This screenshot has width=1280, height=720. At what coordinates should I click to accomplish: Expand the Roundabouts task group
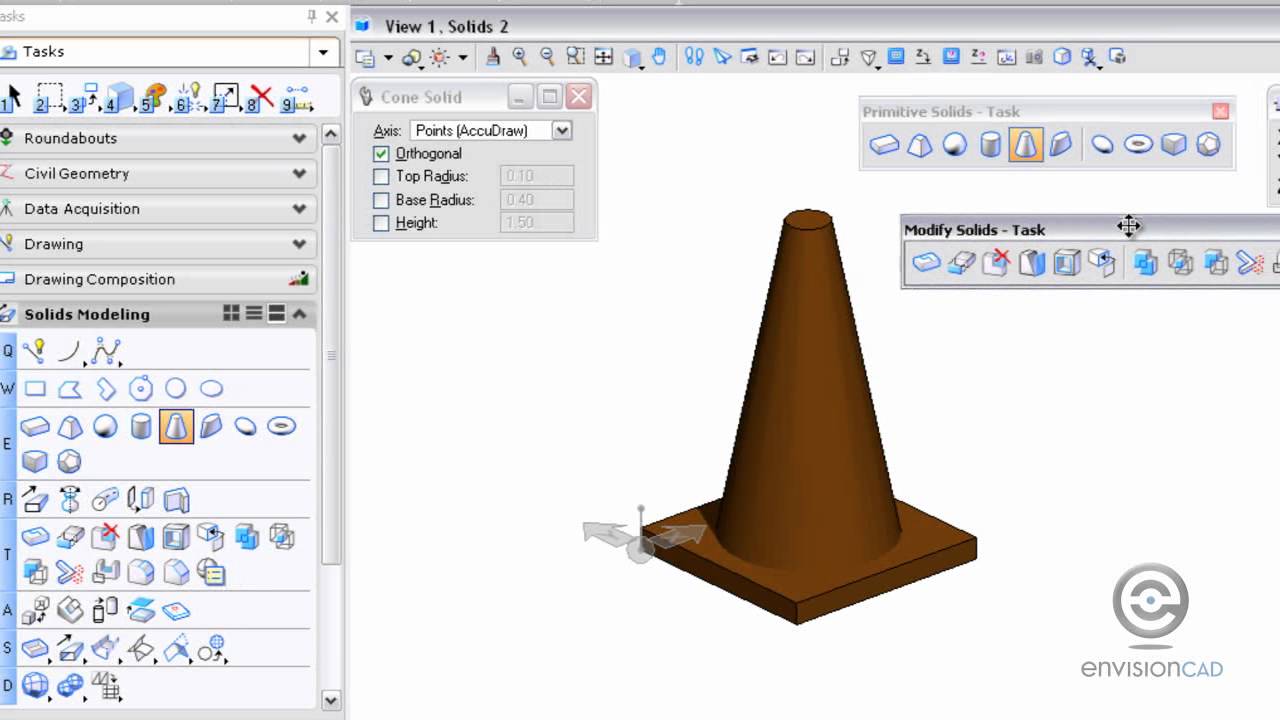(299, 138)
